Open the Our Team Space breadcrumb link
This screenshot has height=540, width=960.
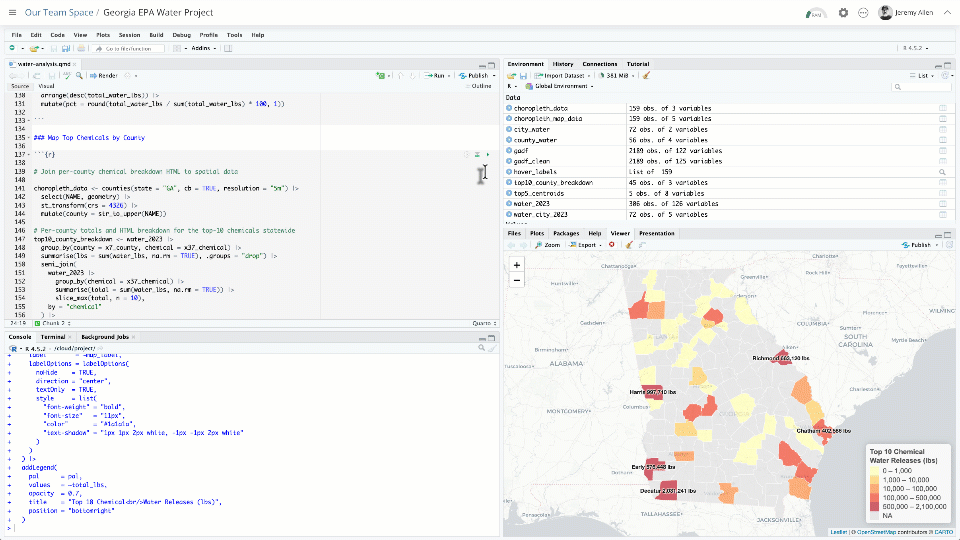[59, 13]
